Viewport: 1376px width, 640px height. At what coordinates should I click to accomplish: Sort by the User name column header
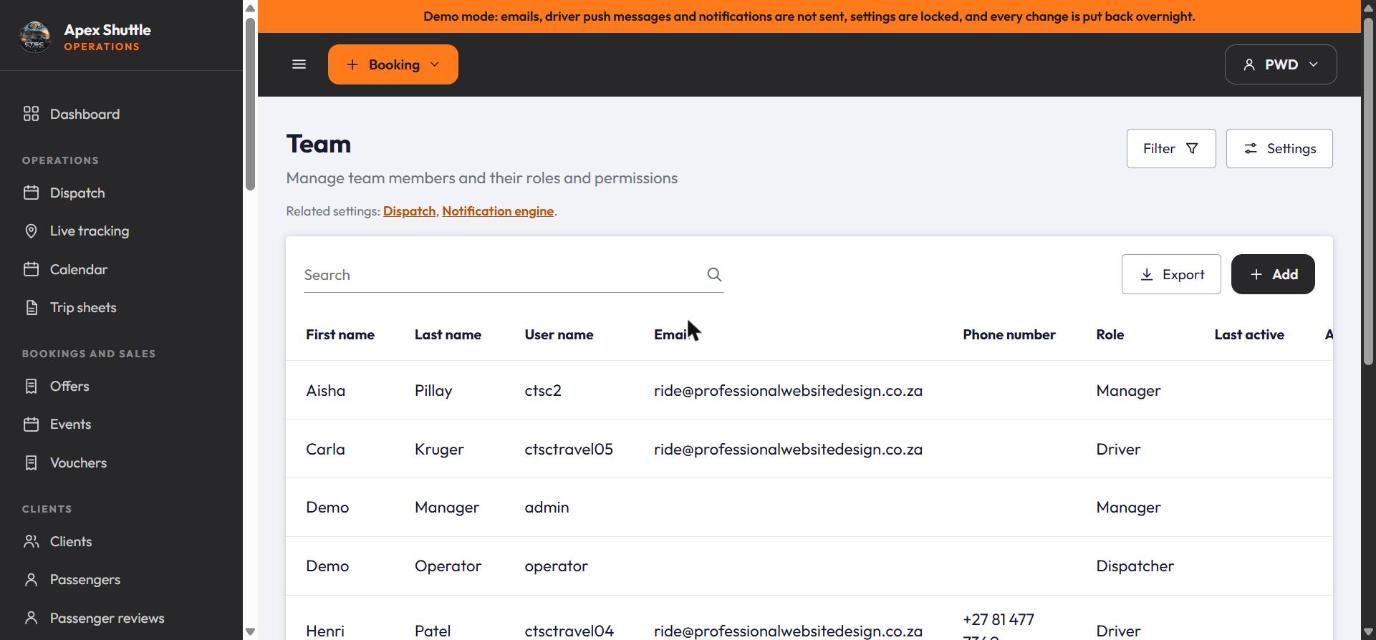click(559, 334)
